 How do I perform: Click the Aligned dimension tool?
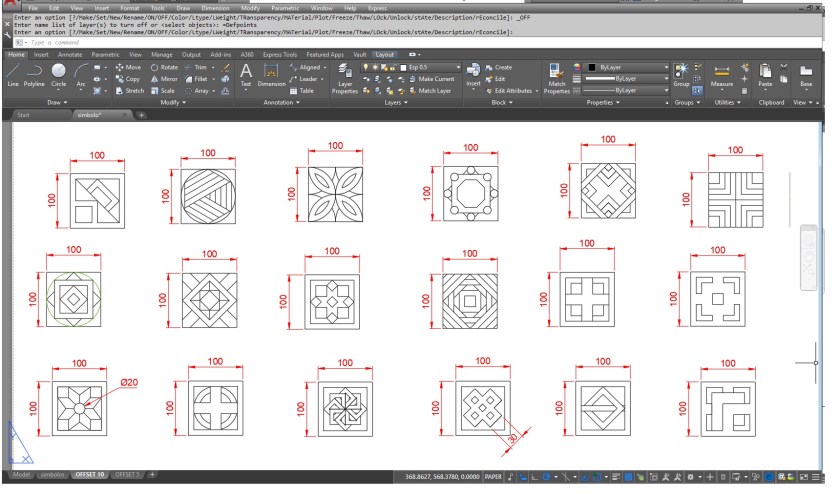pyautogui.click(x=305, y=68)
